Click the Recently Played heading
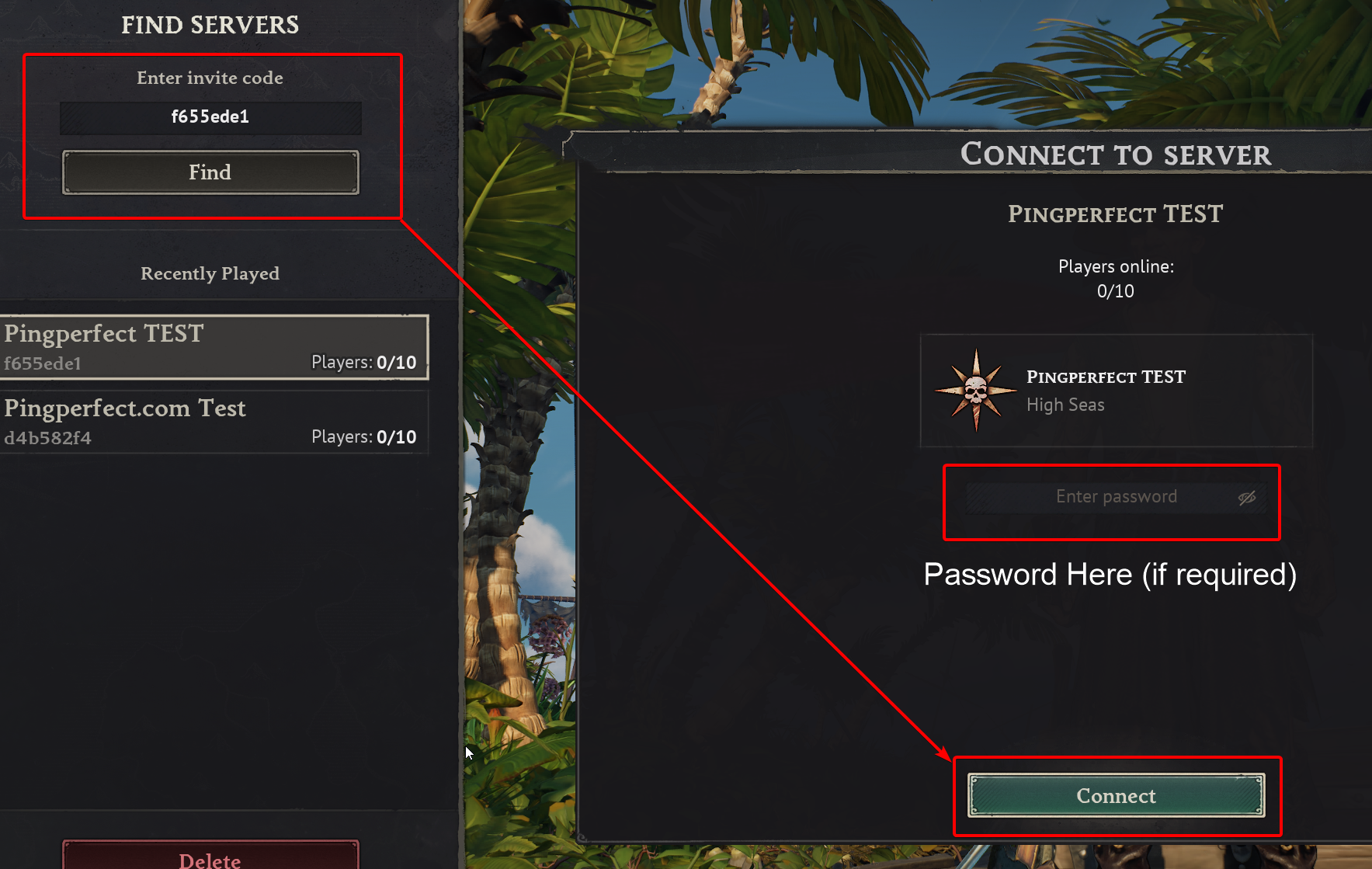This screenshot has height=869, width=1372. click(210, 273)
